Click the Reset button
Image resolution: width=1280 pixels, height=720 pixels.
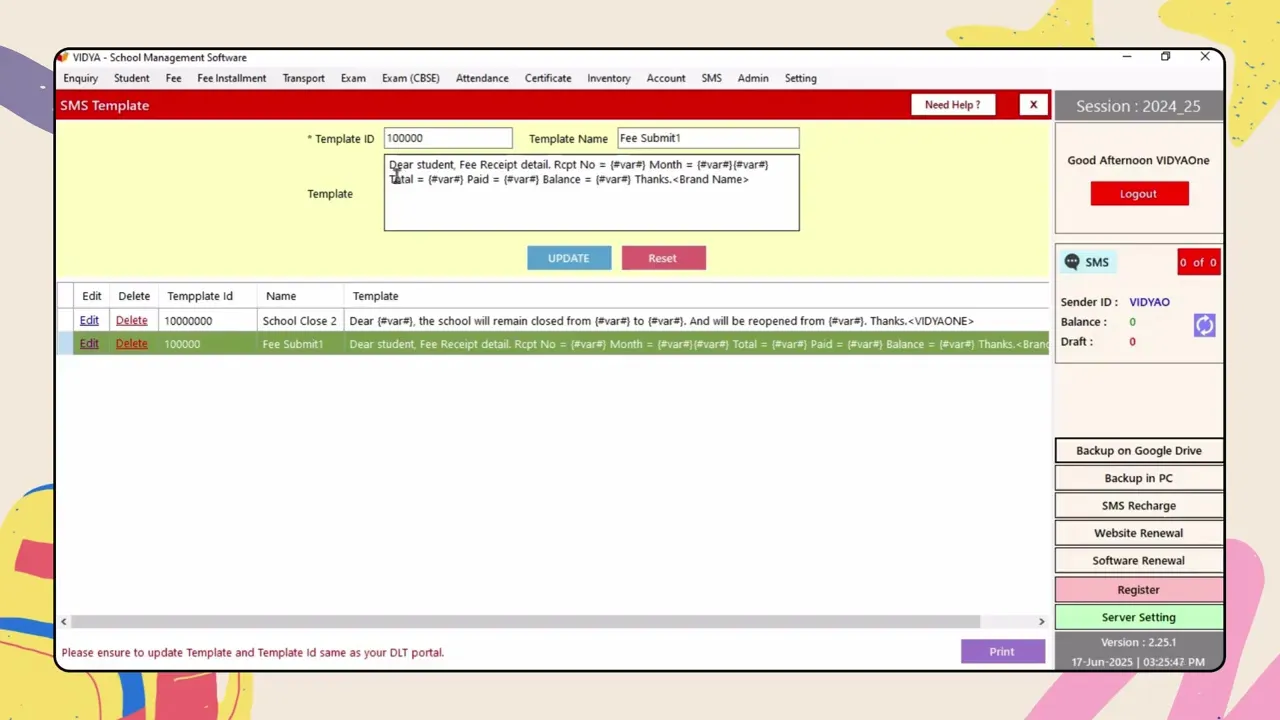(x=663, y=258)
